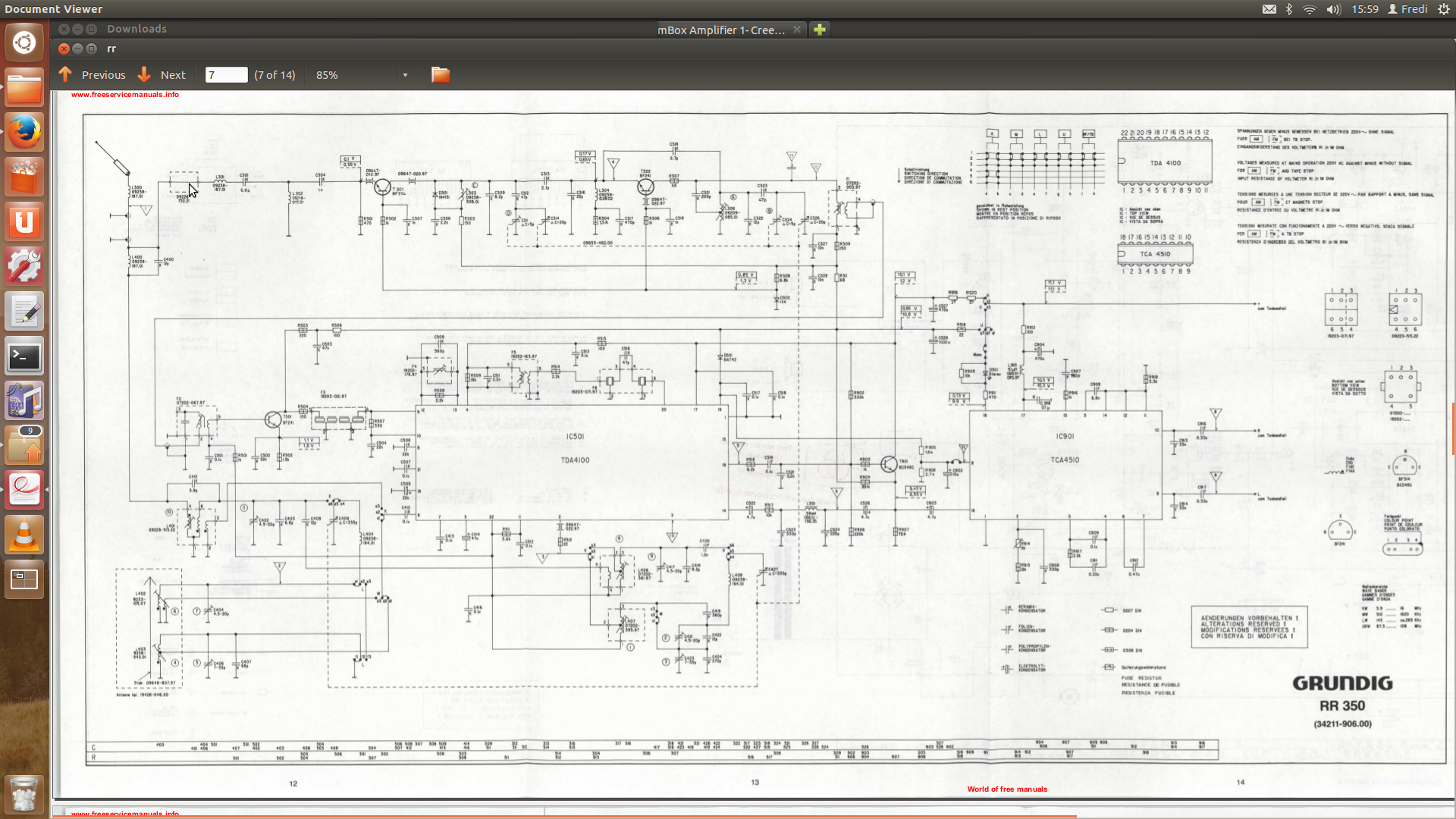1456x819 pixels.
Task: Click the page number input field
Action: (226, 75)
